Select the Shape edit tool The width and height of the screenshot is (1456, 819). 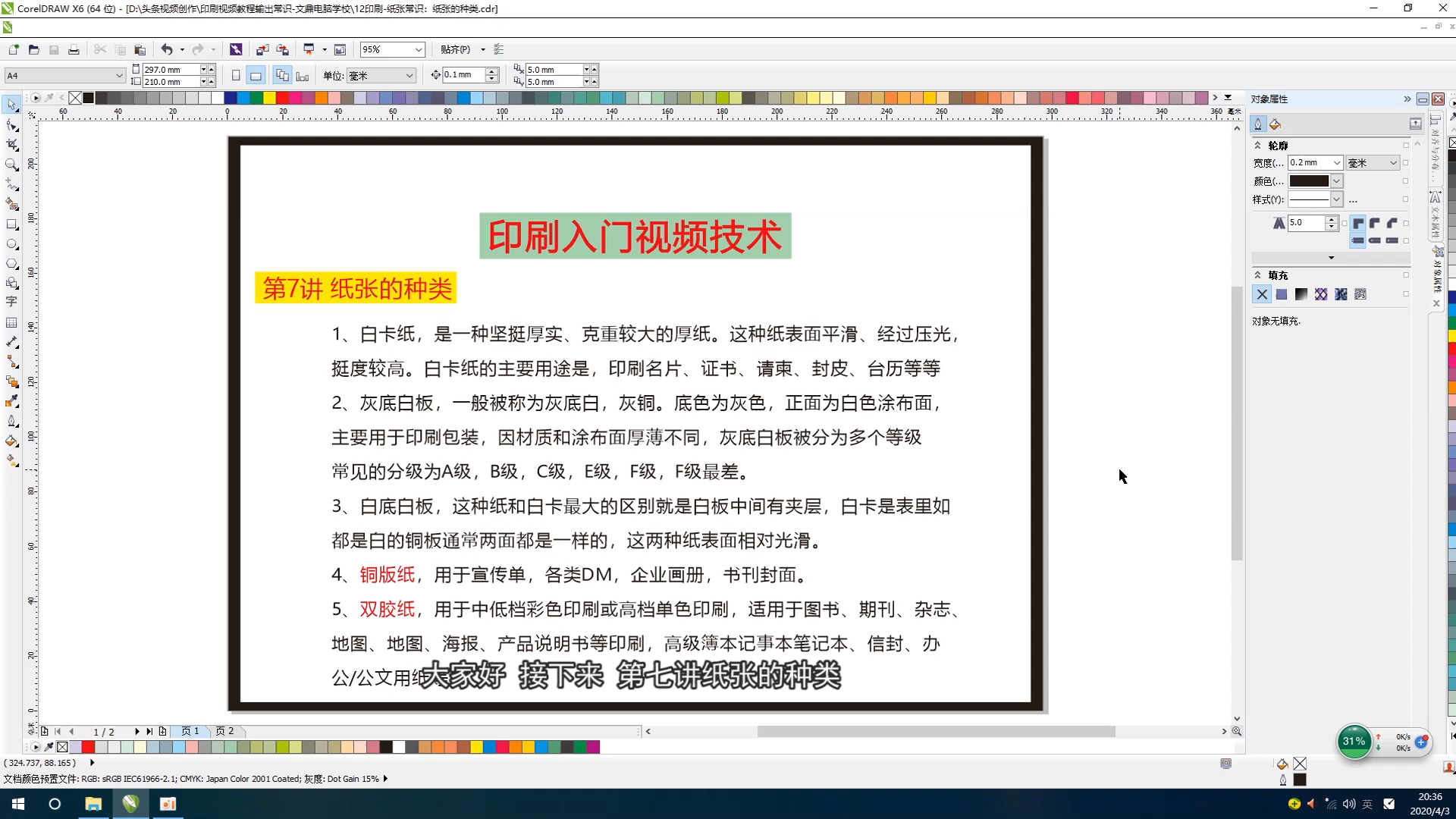11,124
